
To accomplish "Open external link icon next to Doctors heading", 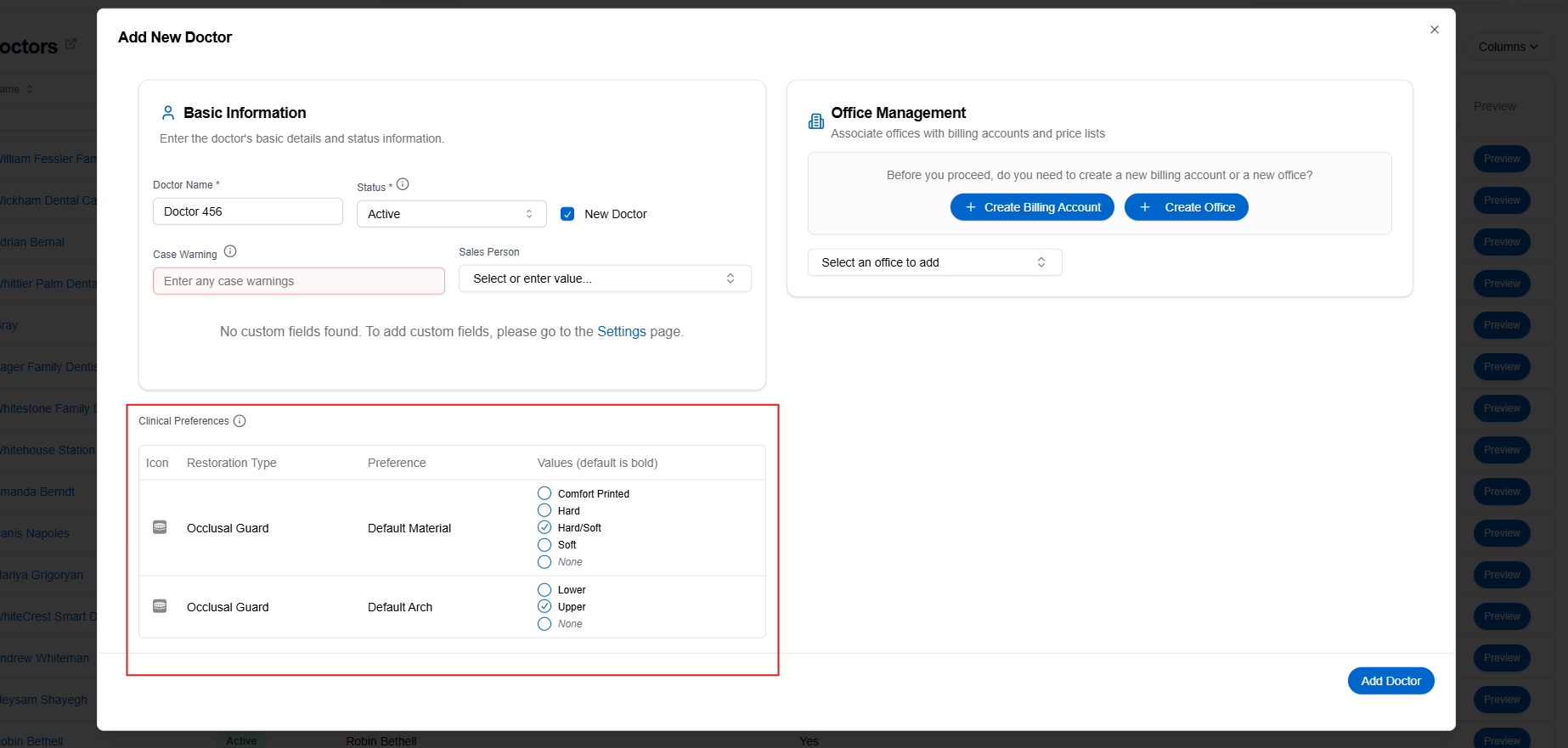I will 71,43.
